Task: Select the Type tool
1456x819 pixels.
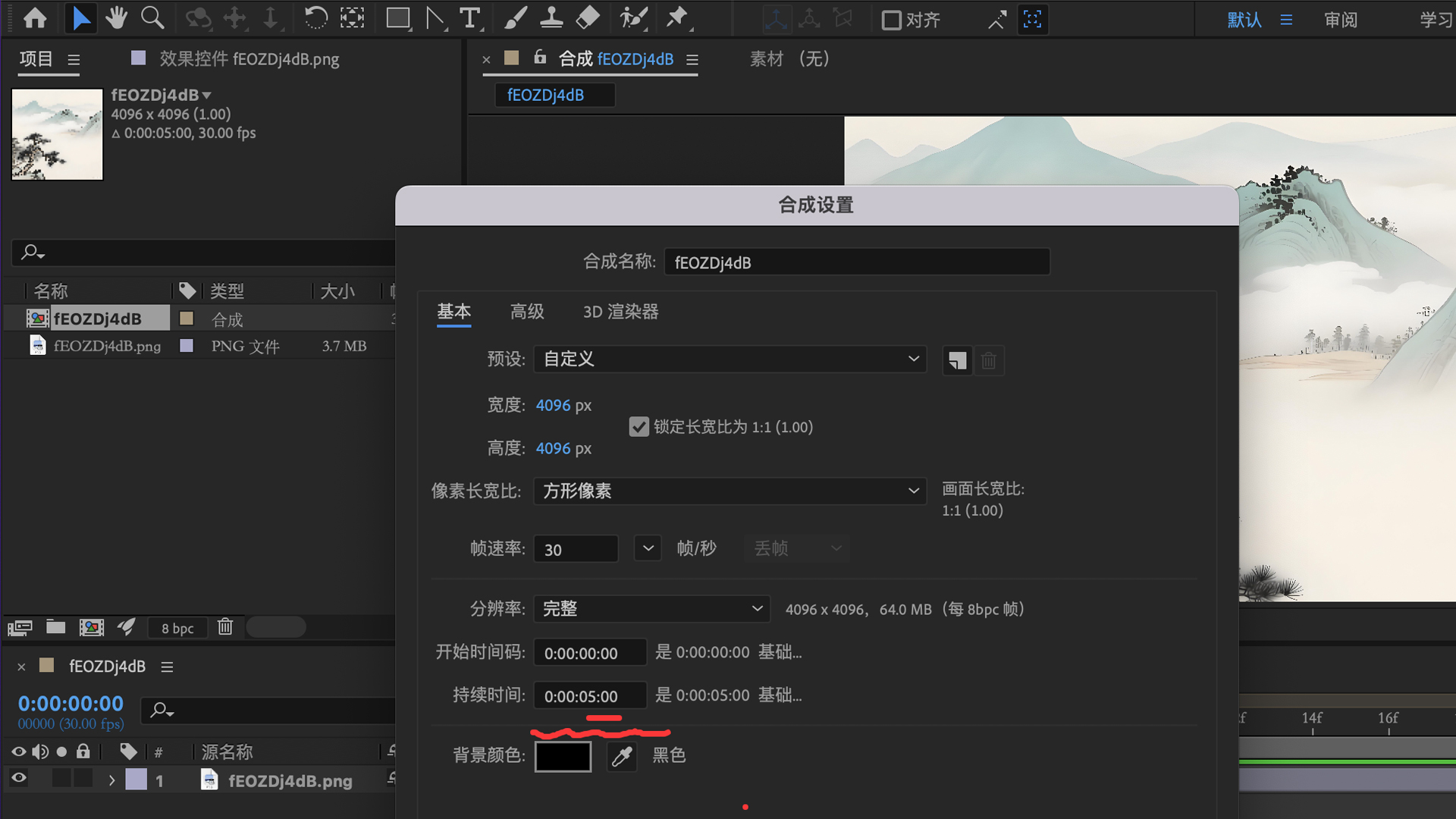Action: 471,18
